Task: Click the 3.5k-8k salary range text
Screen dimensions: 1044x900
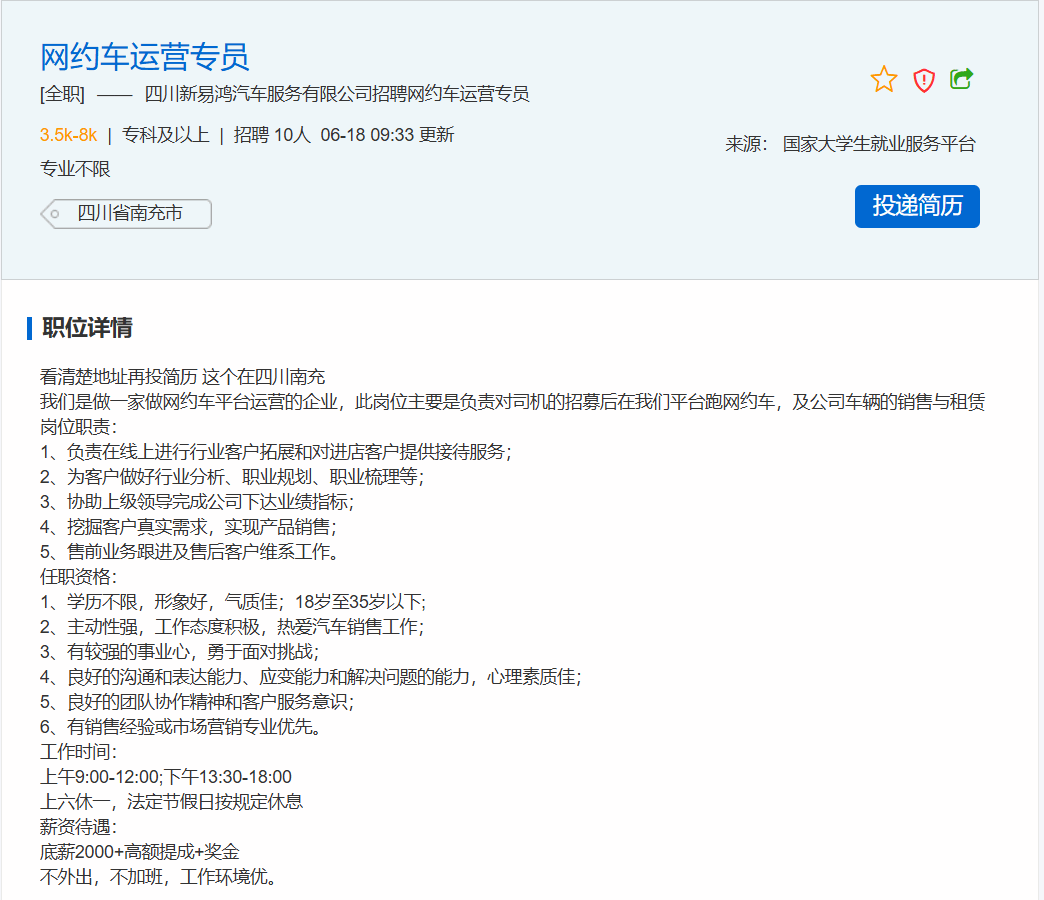Action: click(68, 135)
